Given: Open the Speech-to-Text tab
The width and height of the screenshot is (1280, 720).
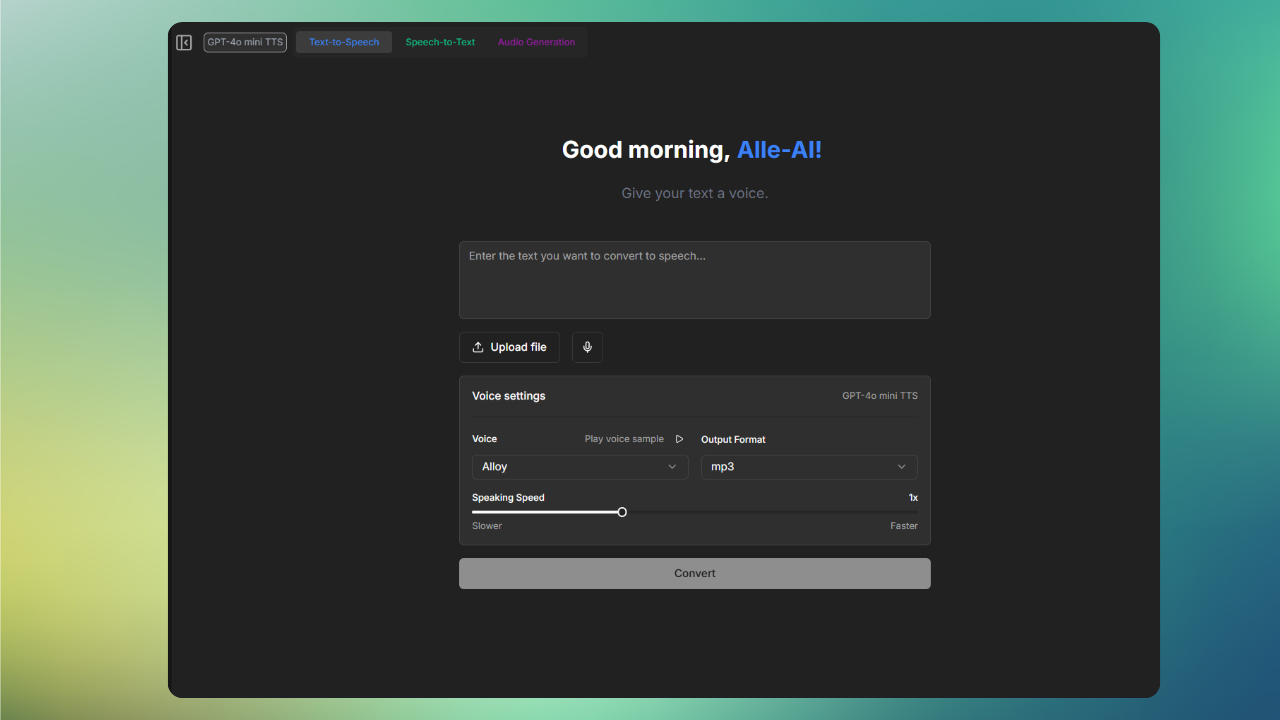Looking at the screenshot, I should pyautogui.click(x=440, y=42).
